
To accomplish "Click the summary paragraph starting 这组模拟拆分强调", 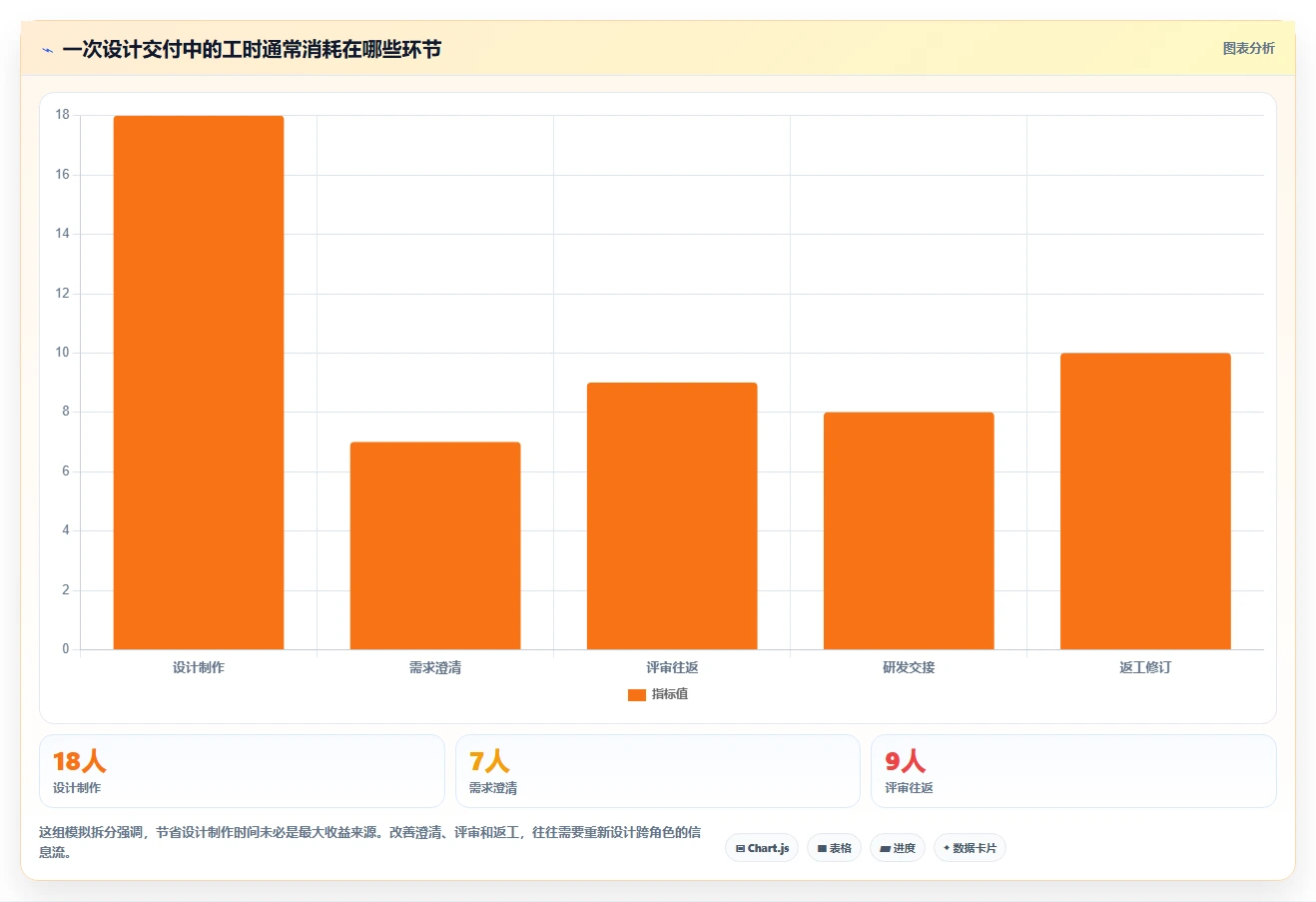I will pyautogui.click(x=369, y=842).
